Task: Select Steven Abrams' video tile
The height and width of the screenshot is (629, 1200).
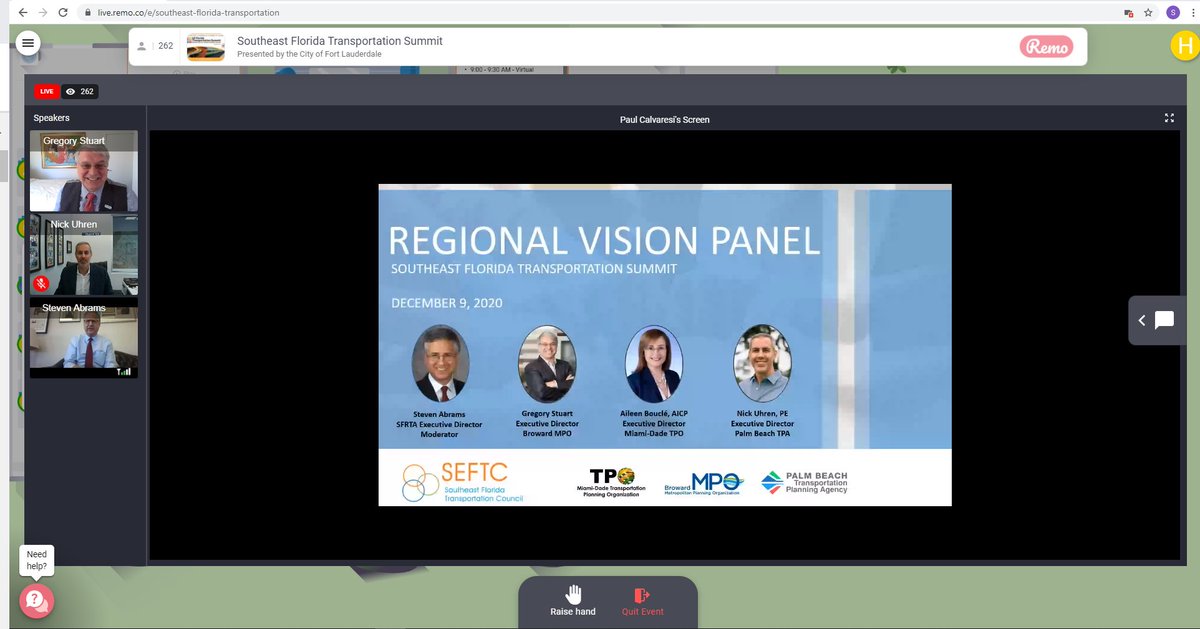Action: (84, 339)
